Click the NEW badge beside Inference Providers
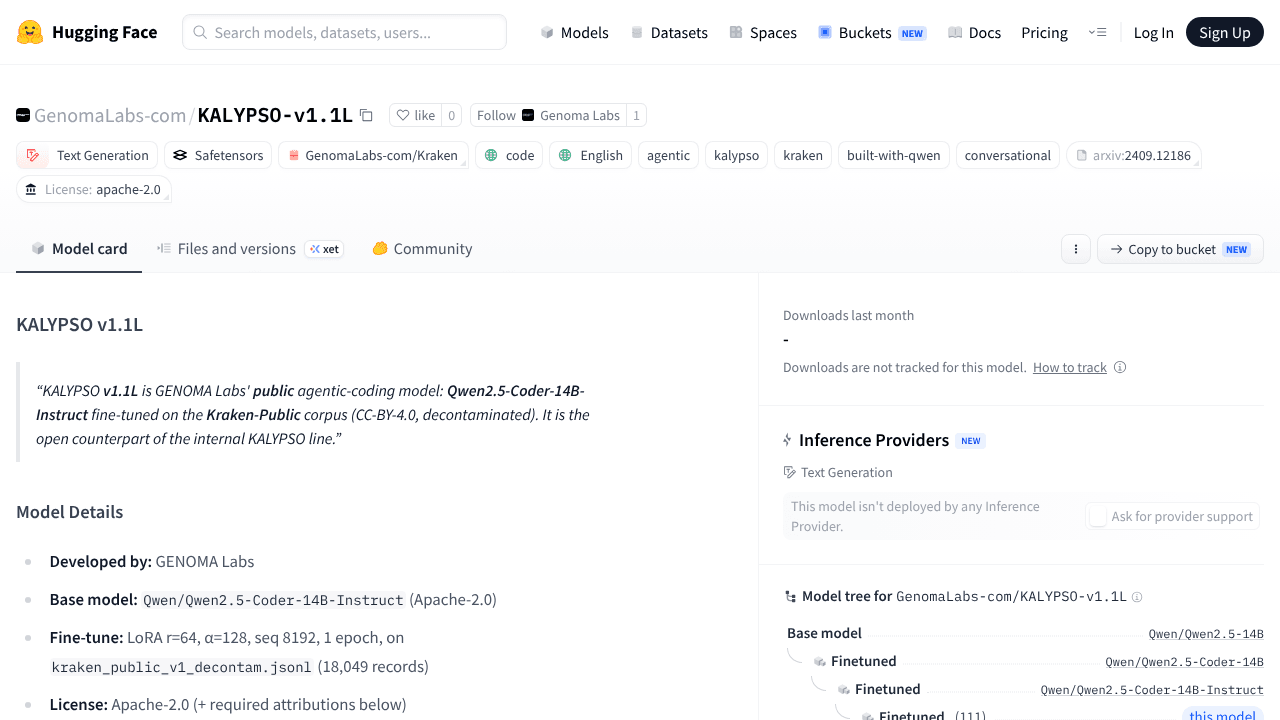The image size is (1280, 720). (970, 441)
